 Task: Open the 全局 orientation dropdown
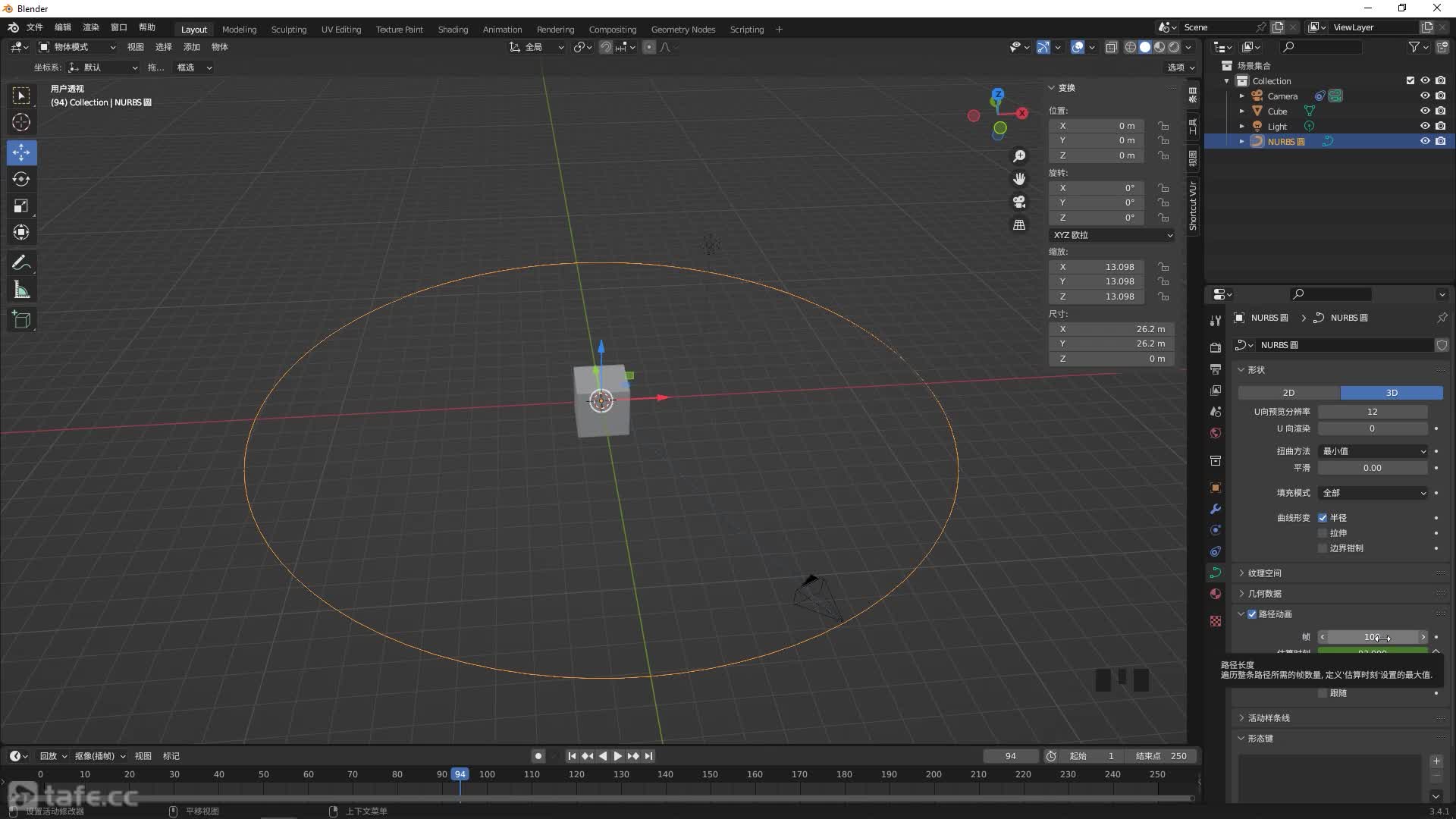[537, 47]
